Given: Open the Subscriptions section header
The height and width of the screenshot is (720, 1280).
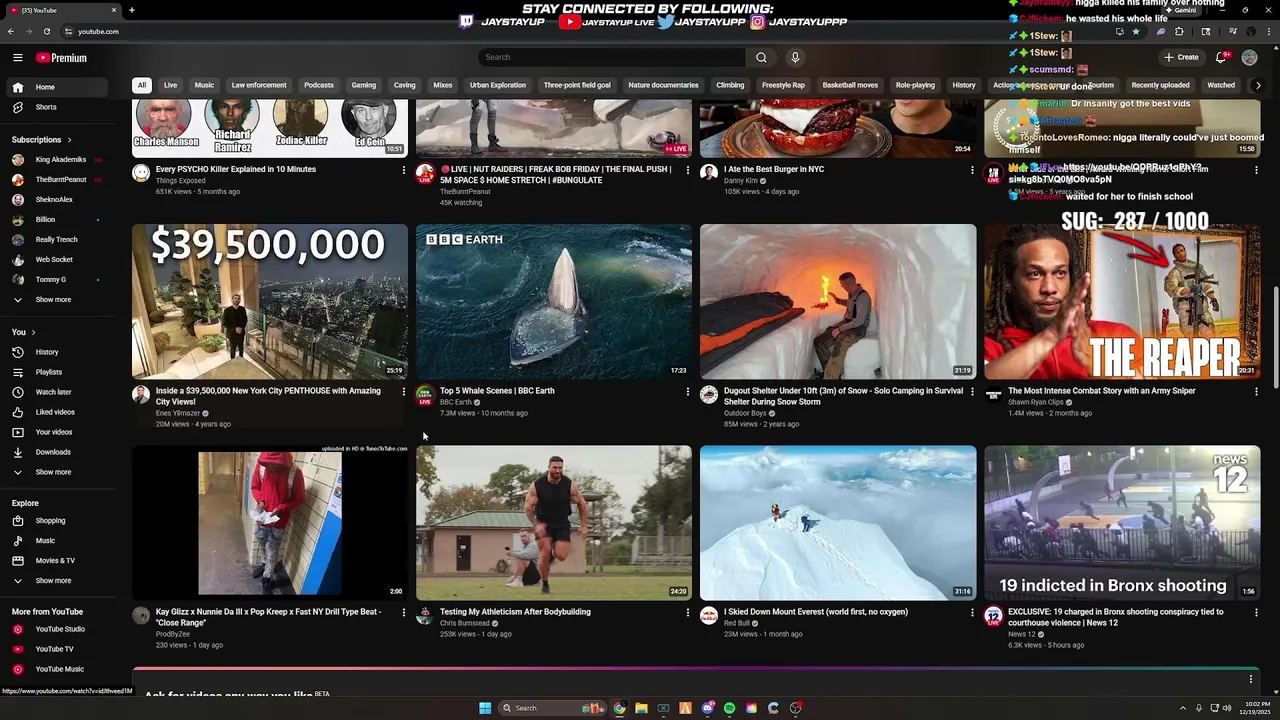Looking at the screenshot, I should [x=42, y=140].
